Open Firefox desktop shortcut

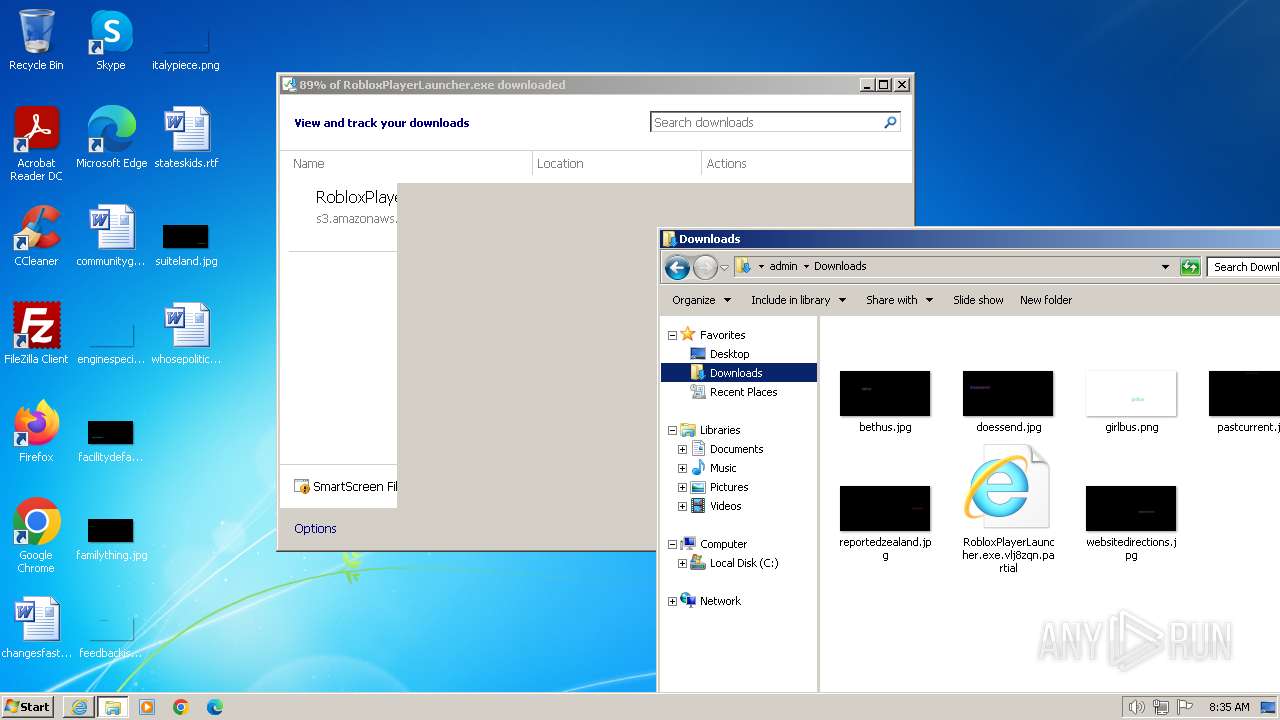pyautogui.click(x=36, y=432)
